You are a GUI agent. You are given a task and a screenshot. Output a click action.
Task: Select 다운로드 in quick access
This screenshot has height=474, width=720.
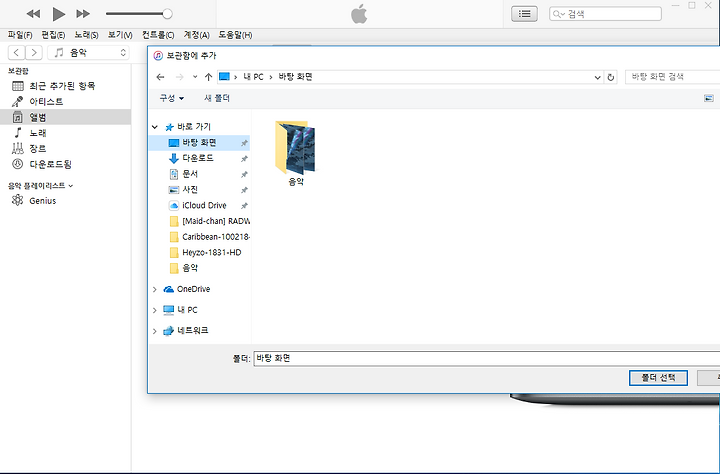click(x=199, y=158)
